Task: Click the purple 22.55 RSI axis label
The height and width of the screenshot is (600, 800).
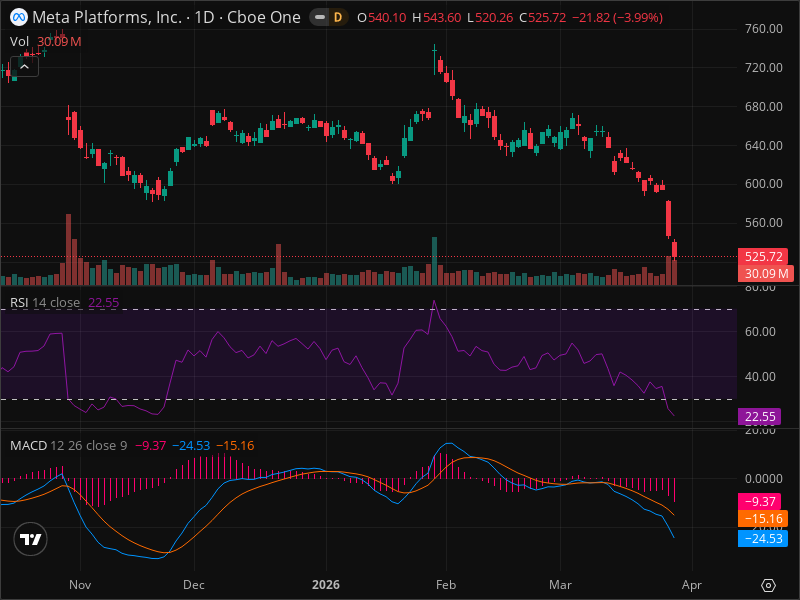Action: click(x=760, y=417)
